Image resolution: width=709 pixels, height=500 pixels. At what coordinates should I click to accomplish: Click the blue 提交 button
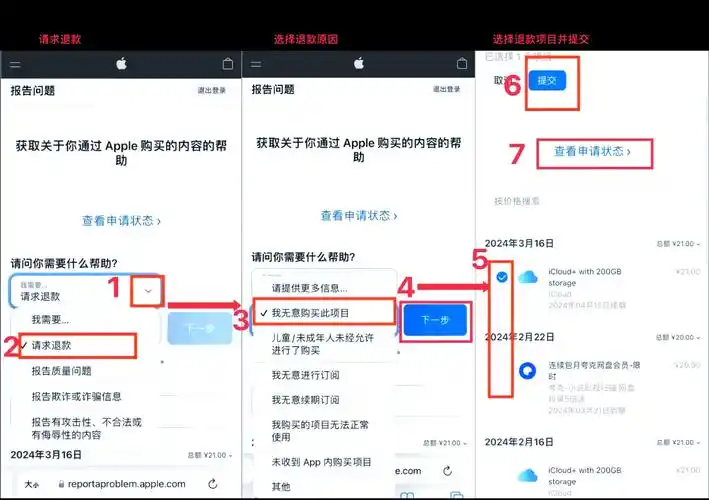(x=547, y=81)
